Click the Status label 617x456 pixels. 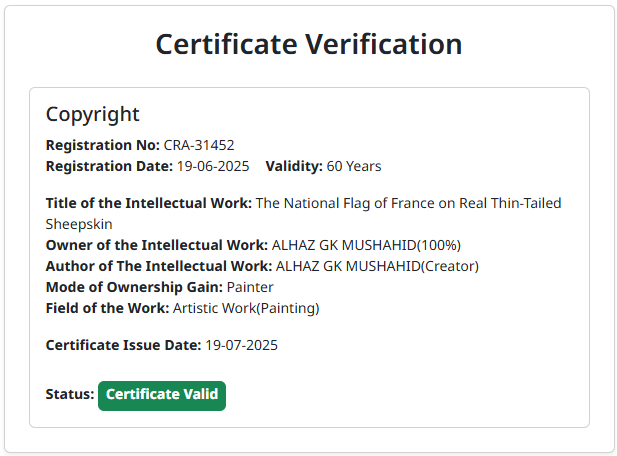[x=70, y=395]
